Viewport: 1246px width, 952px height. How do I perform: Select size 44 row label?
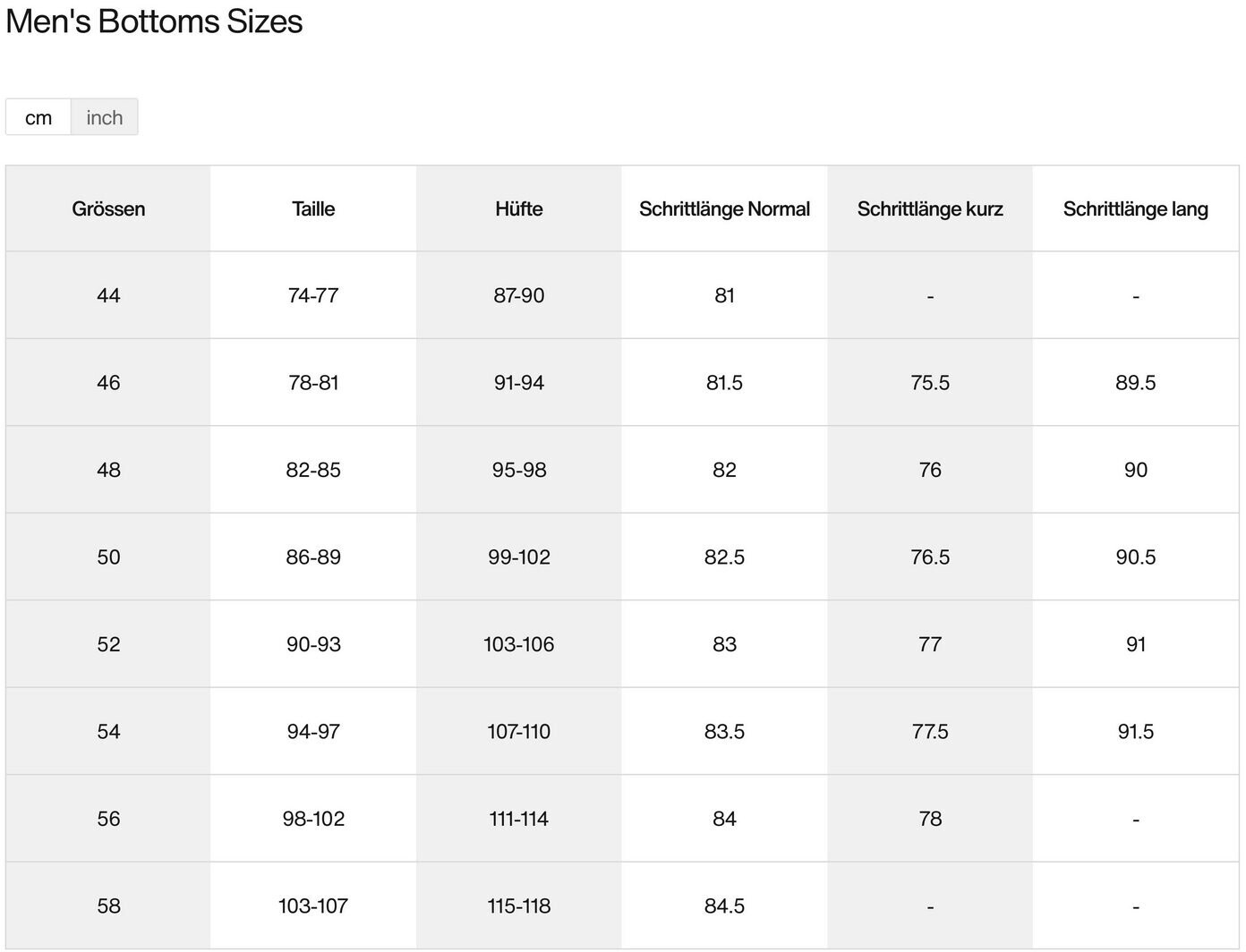(x=108, y=295)
